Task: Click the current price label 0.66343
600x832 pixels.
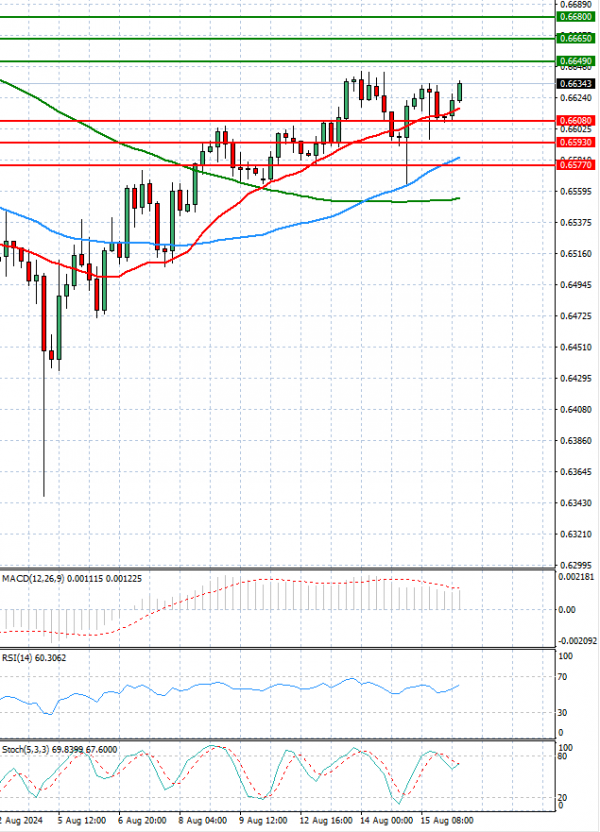Action: click(x=576, y=84)
